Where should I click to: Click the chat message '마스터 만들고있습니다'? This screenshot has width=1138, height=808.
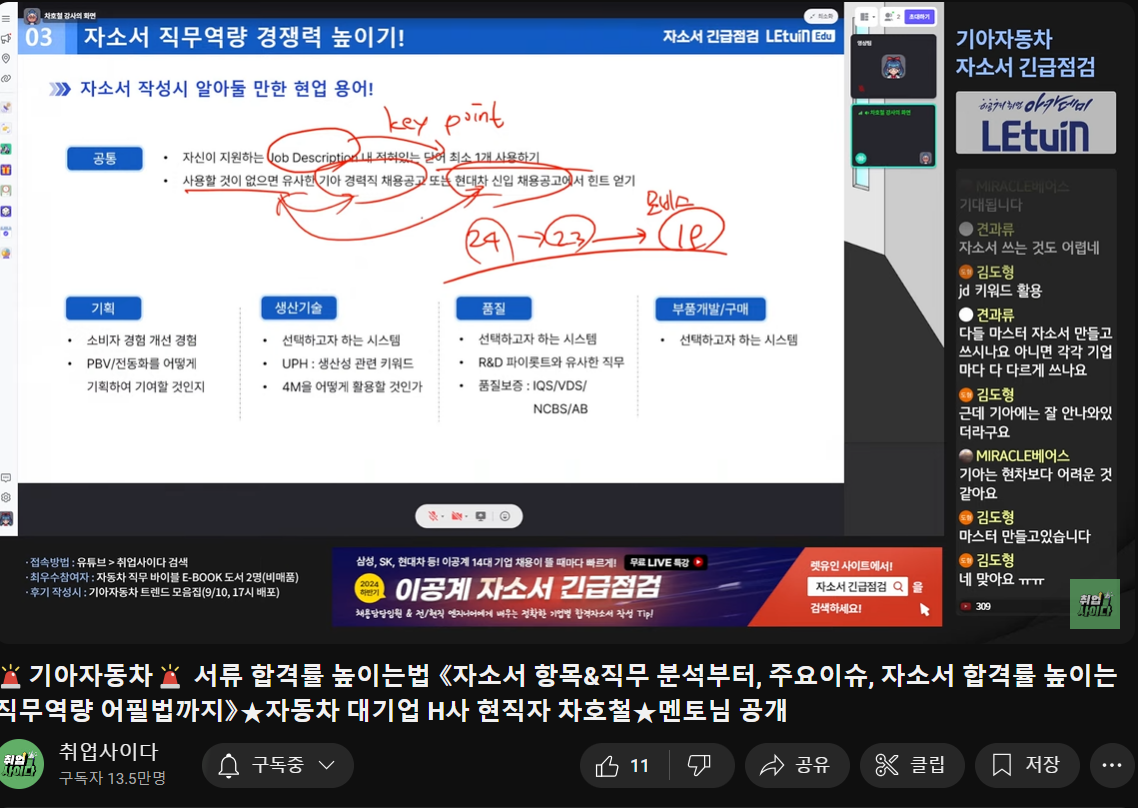(1025, 536)
